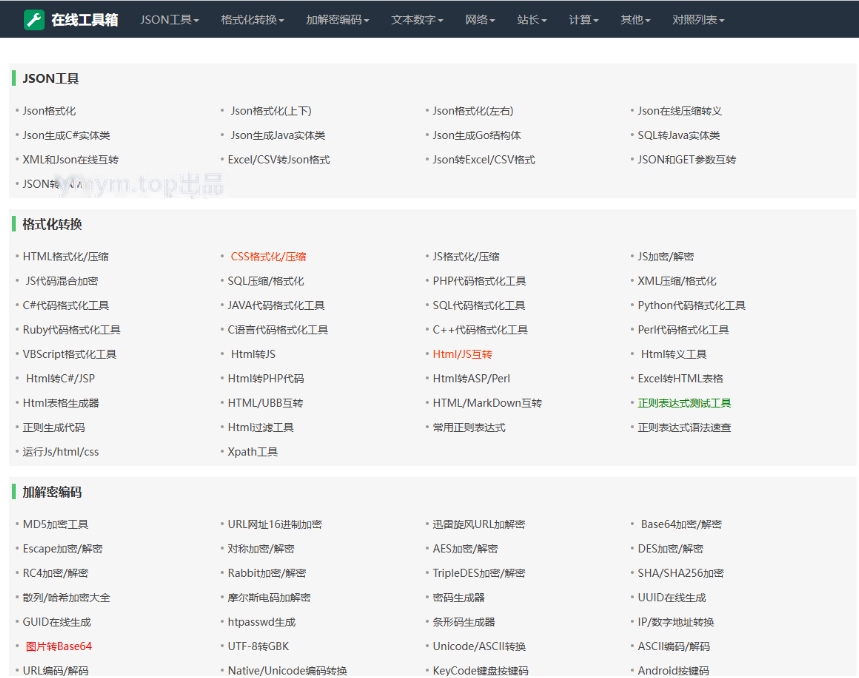Open the Html表格生成器 link
Screen dimensions: 859x678
61,403
